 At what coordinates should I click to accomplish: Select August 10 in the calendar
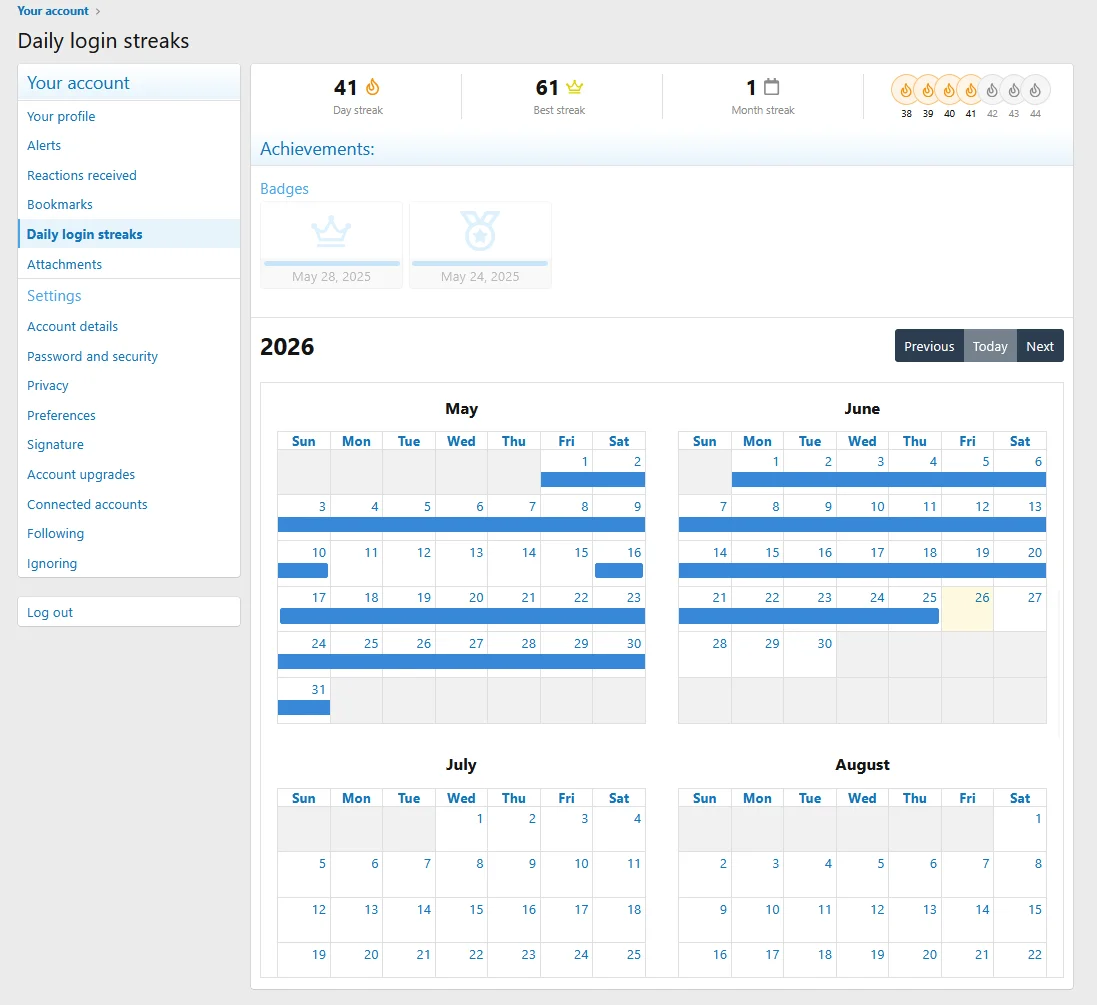tap(758, 920)
